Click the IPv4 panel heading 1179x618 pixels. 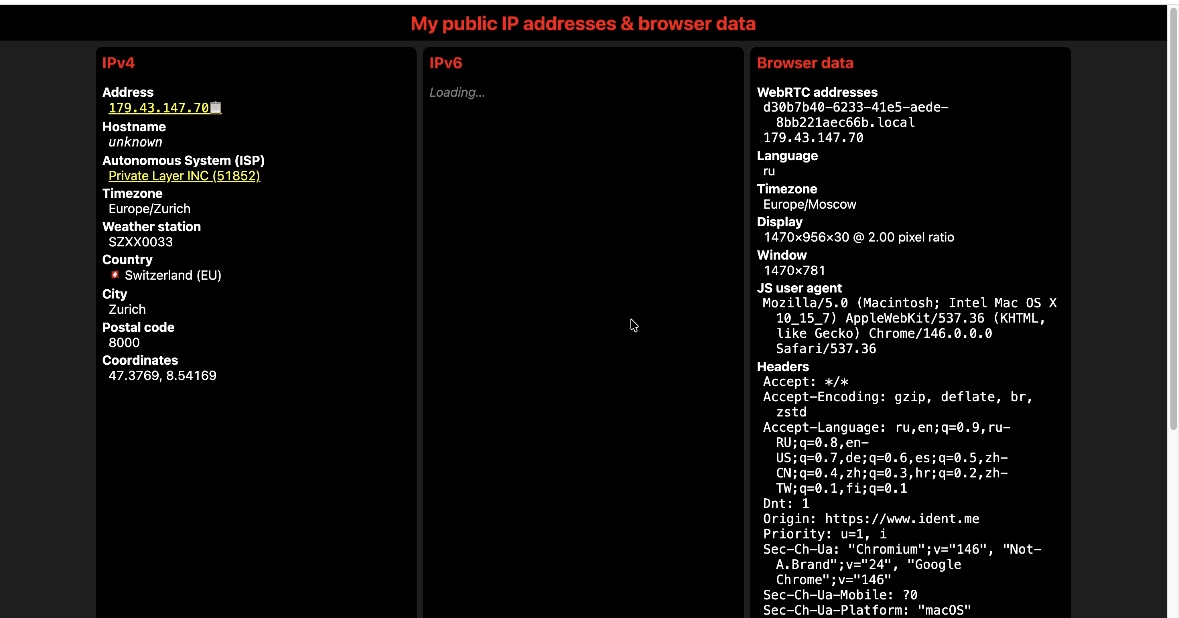[118, 63]
